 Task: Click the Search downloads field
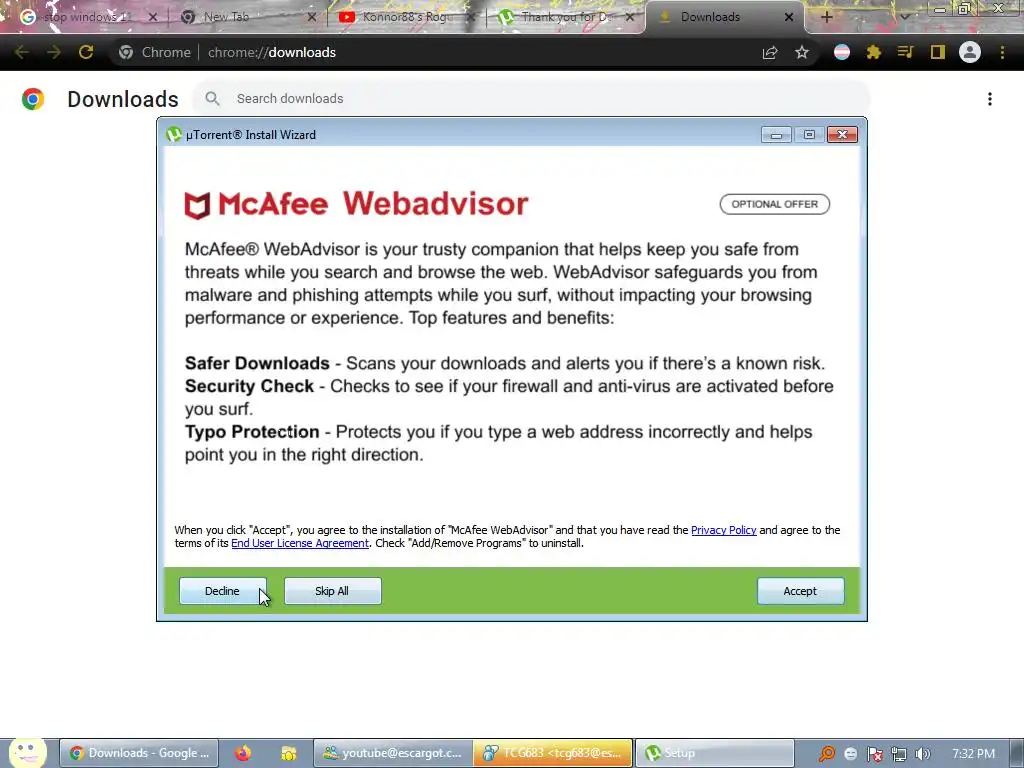click(530, 99)
